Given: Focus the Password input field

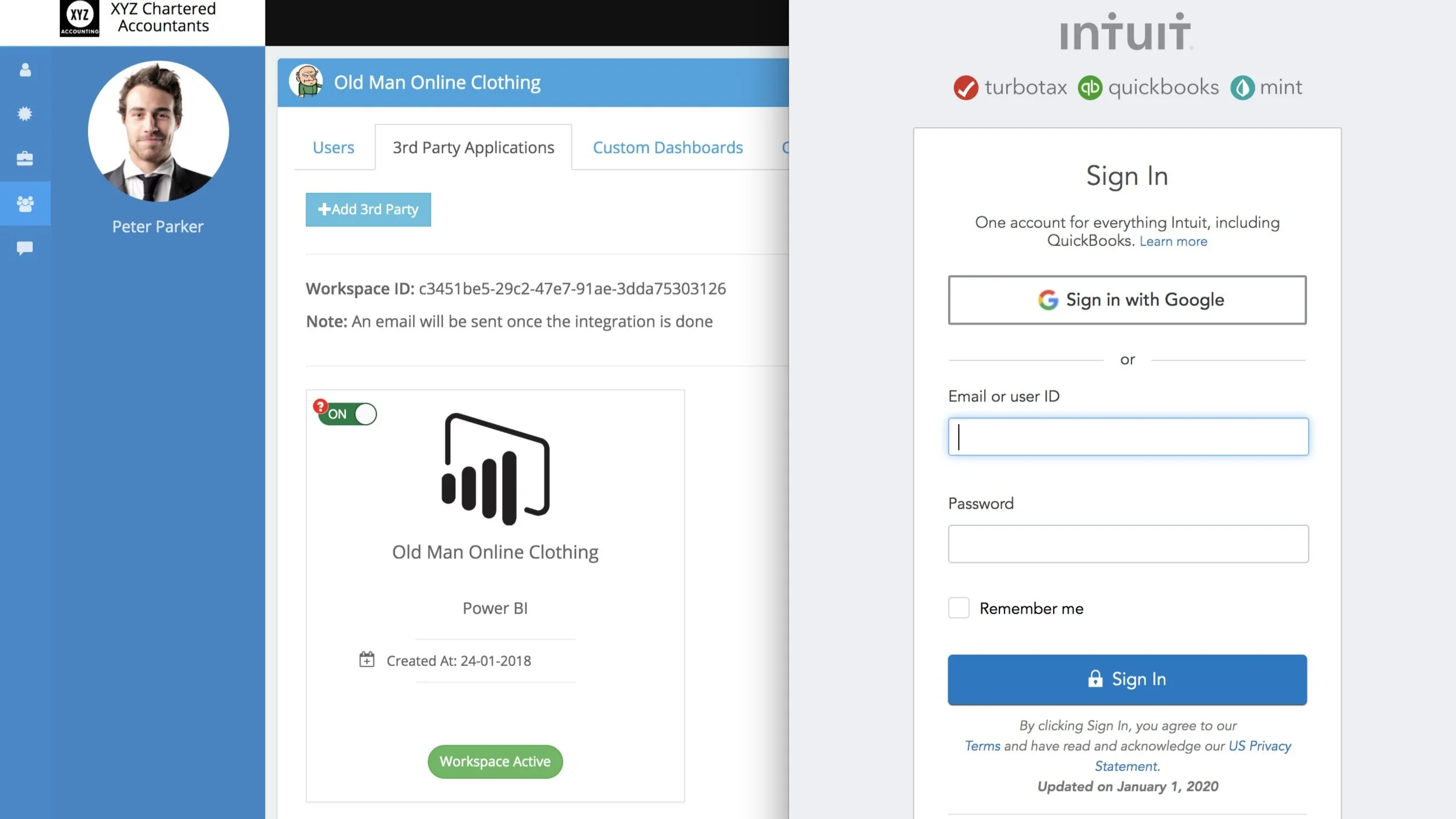Looking at the screenshot, I should pyautogui.click(x=1128, y=543).
